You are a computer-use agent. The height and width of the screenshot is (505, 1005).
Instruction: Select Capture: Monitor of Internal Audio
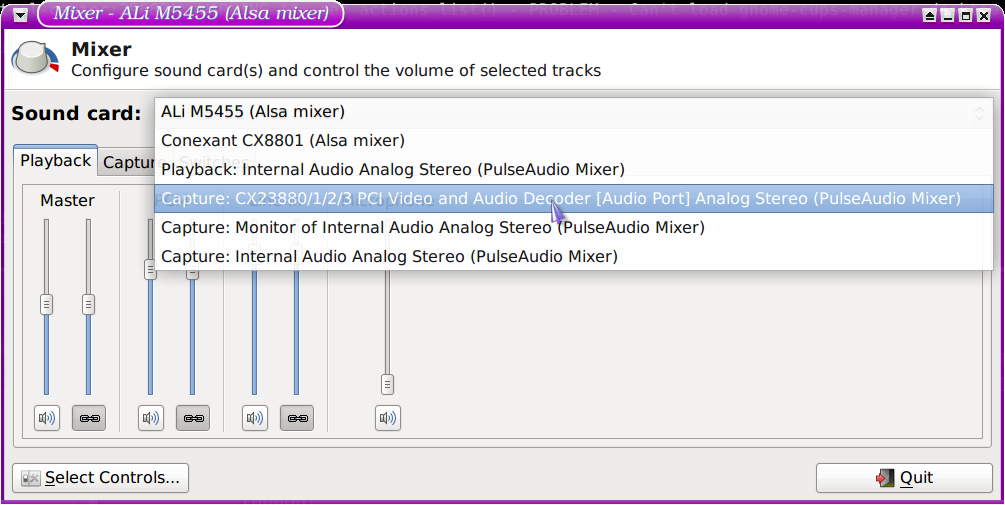click(x=432, y=228)
